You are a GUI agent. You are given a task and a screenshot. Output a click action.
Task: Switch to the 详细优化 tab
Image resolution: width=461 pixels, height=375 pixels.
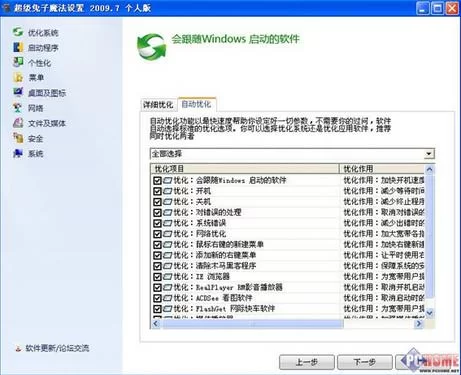(158, 105)
